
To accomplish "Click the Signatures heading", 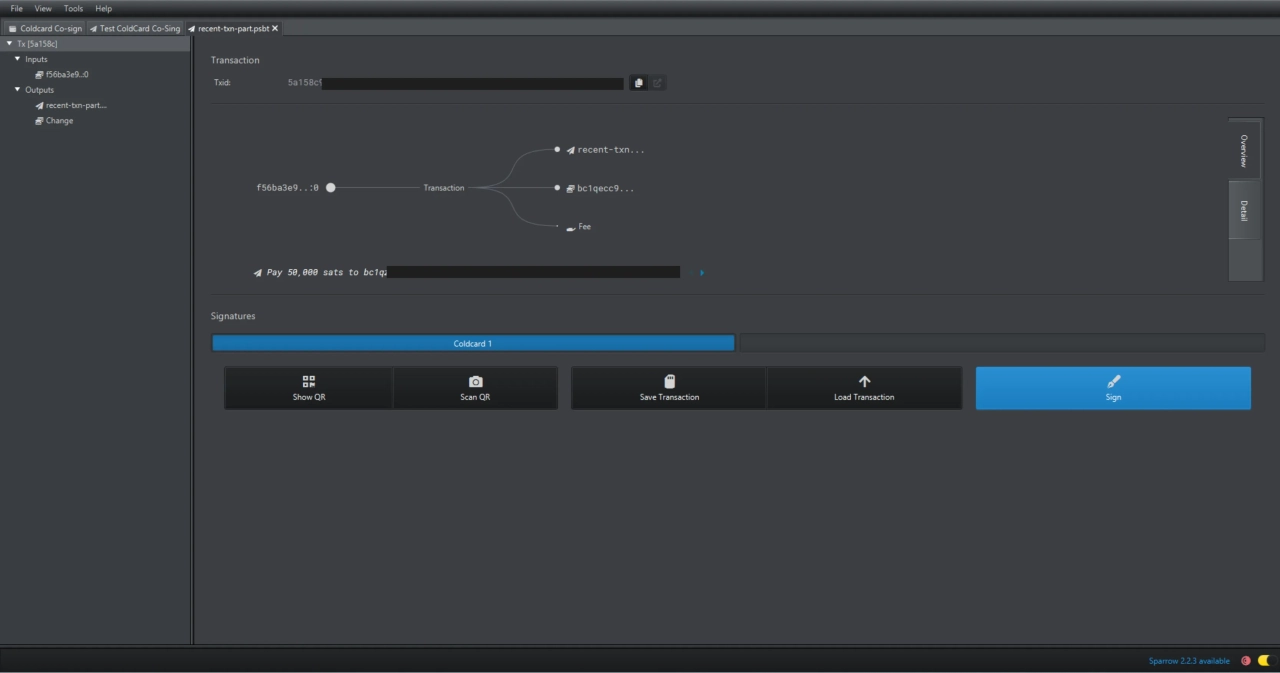I will (x=233, y=316).
